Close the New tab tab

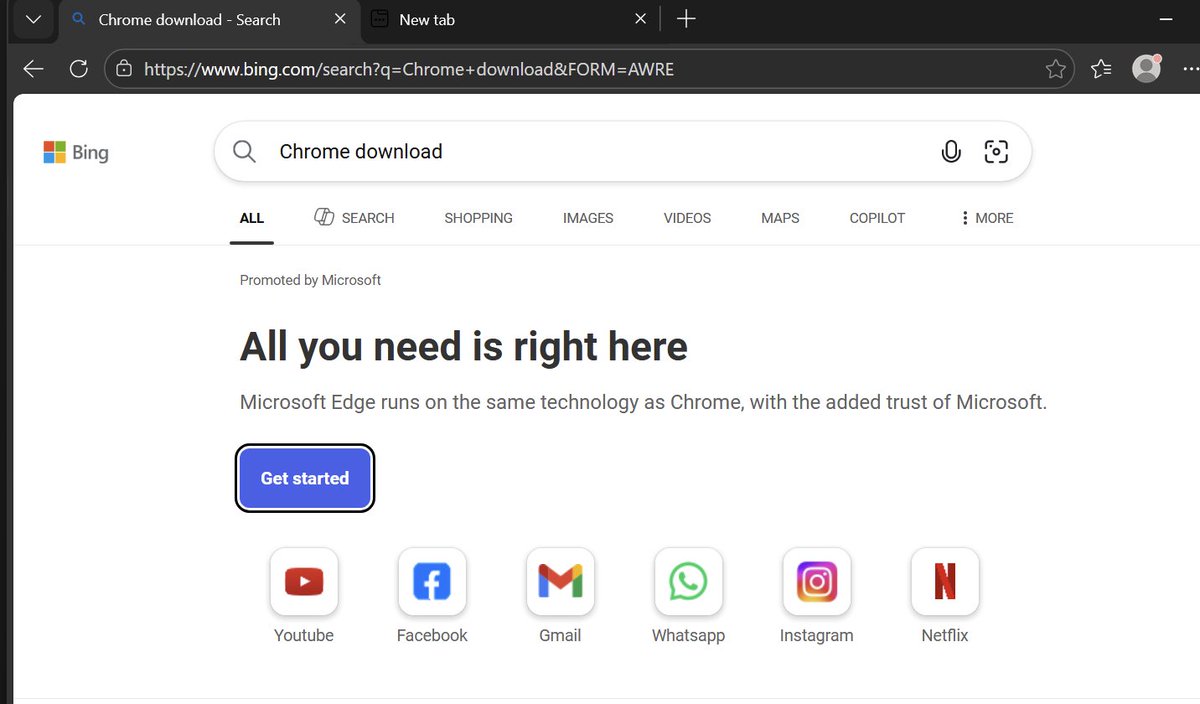pyautogui.click(x=641, y=19)
